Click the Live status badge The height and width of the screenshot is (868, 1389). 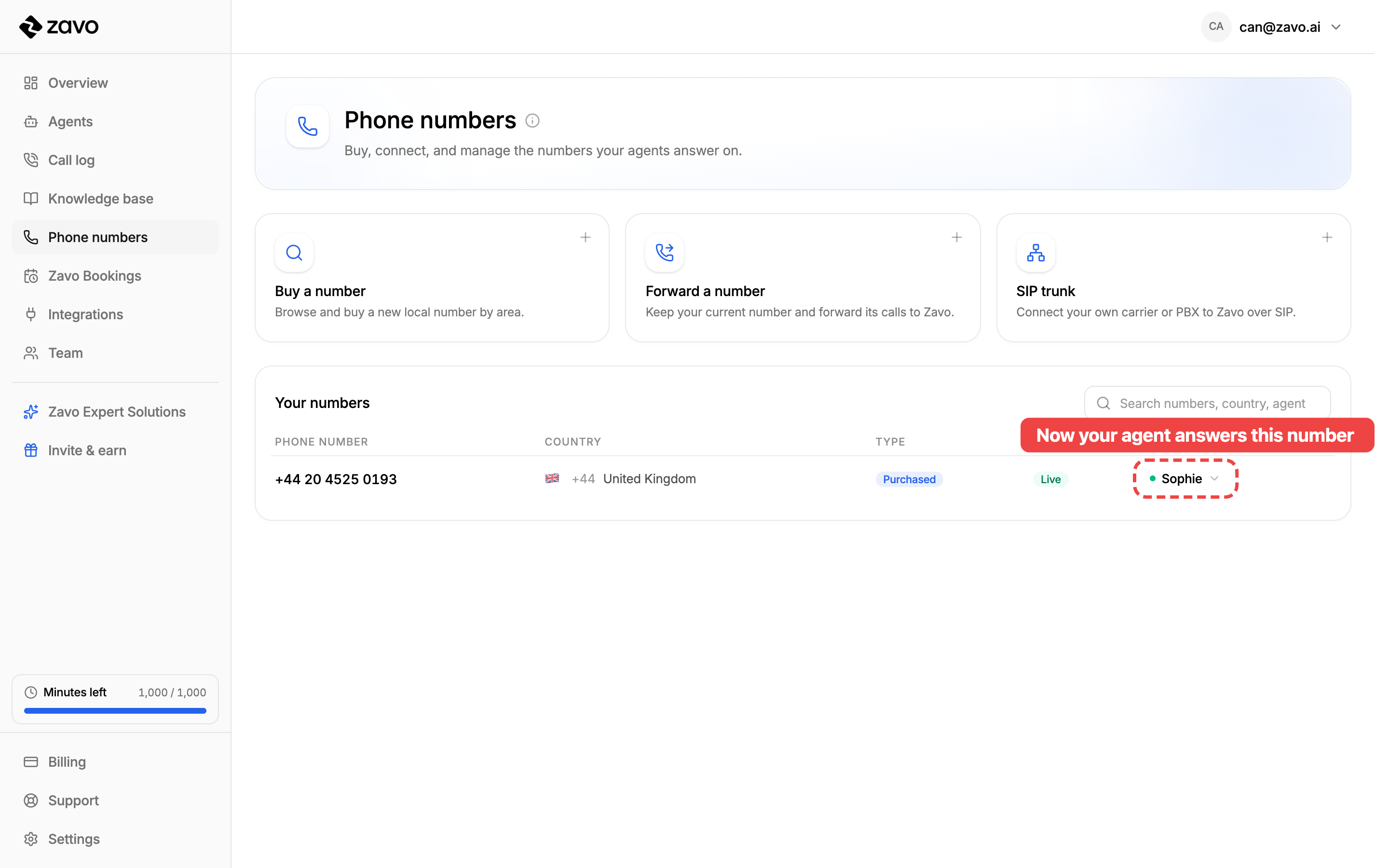(1050, 479)
